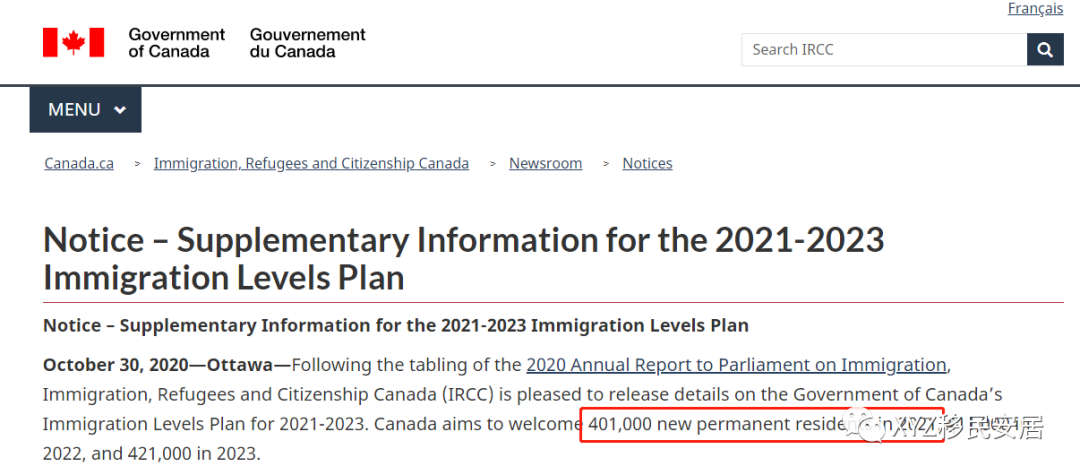Open the Canada.ca breadcrumb link
The image size is (1080, 475).
click(x=79, y=164)
